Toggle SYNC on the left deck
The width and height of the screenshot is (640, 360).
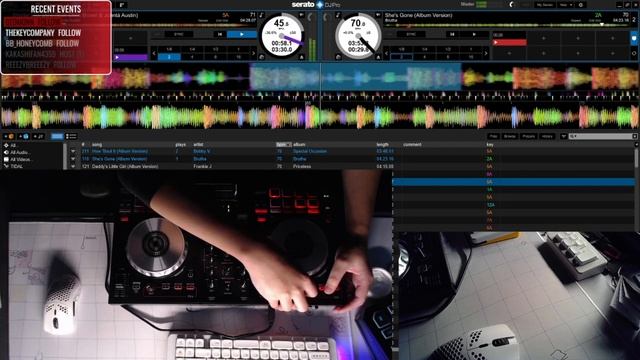click(179, 34)
